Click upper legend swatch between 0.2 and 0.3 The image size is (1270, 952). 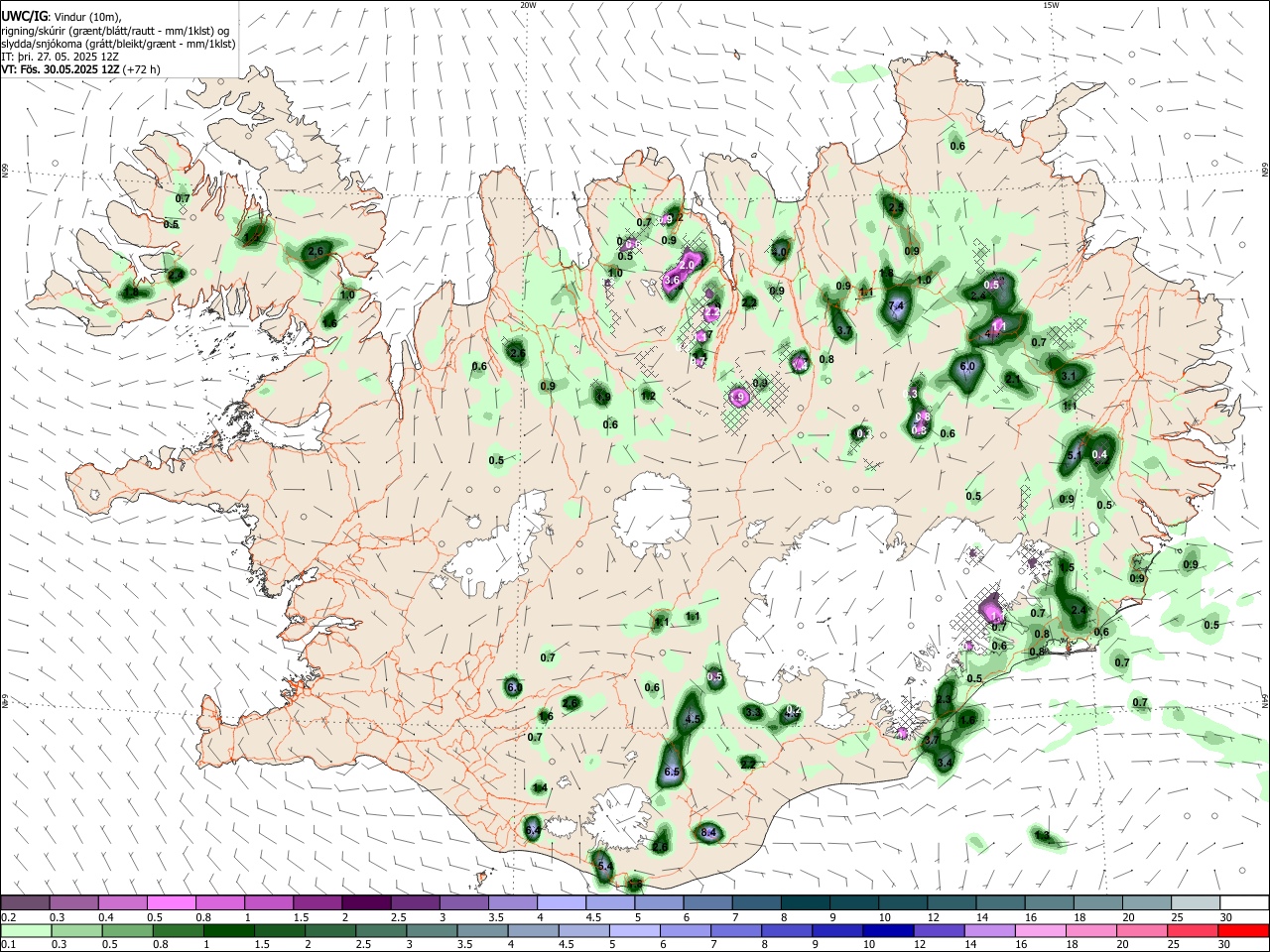coord(25,903)
